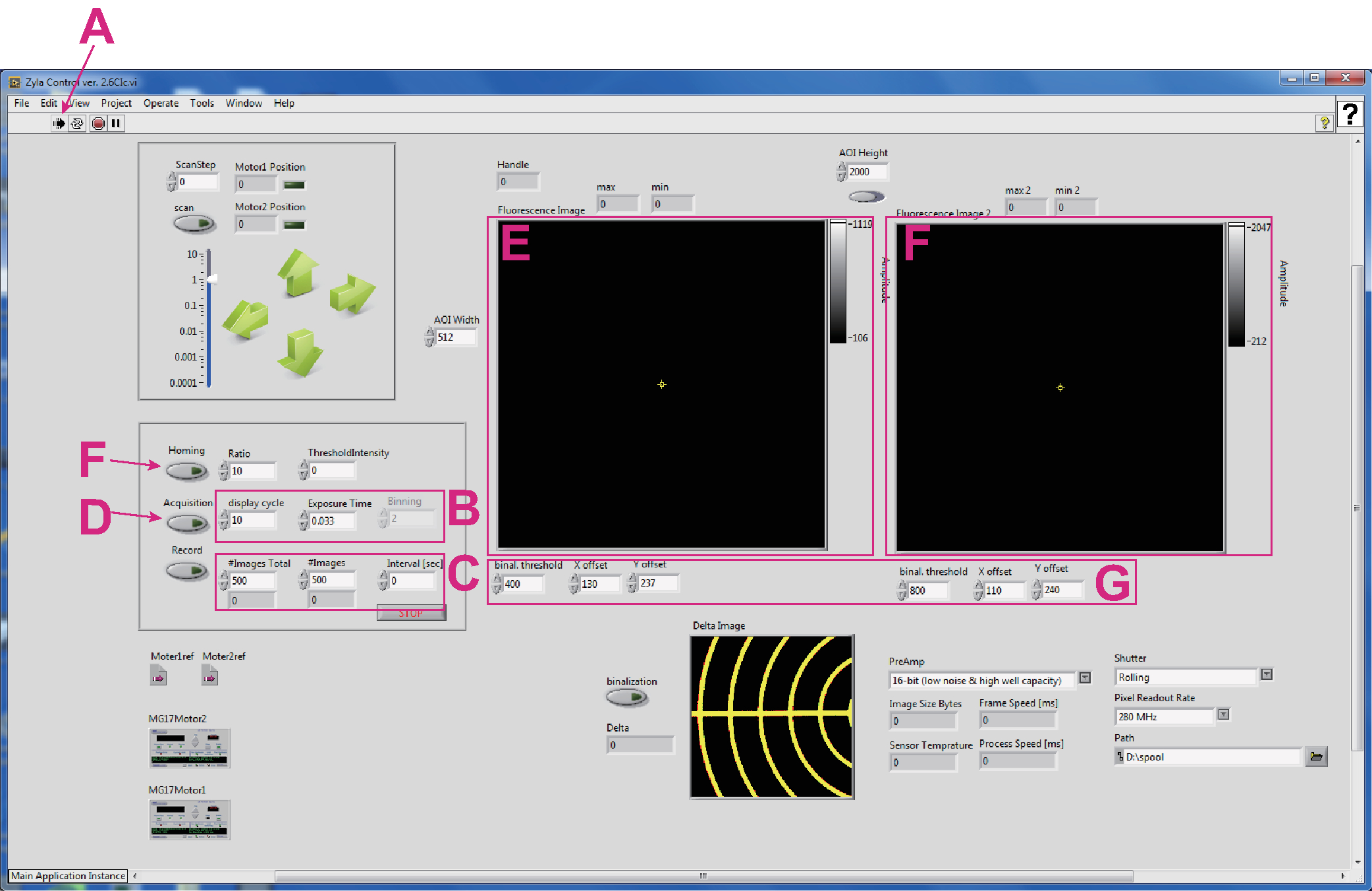
Task: Click the red STOP button
Action: 410,613
